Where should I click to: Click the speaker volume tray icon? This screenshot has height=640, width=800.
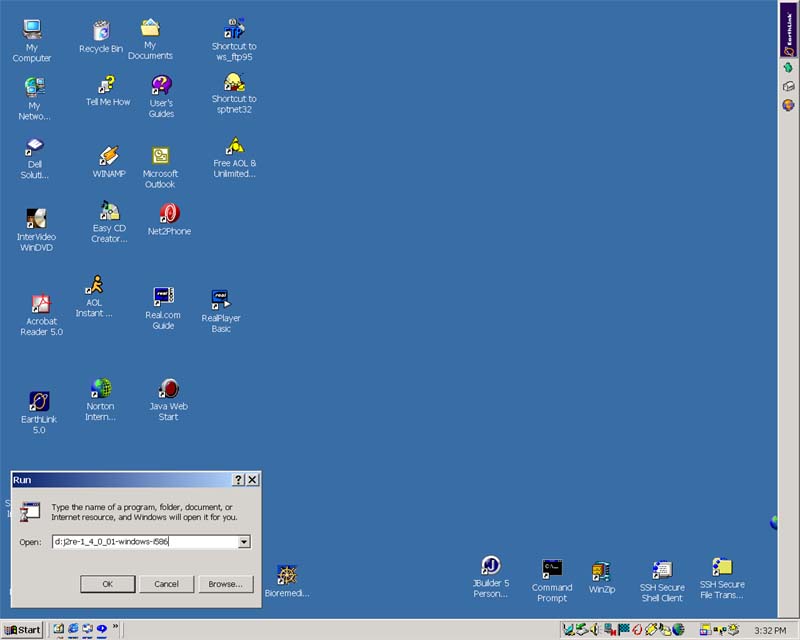[x=595, y=630]
